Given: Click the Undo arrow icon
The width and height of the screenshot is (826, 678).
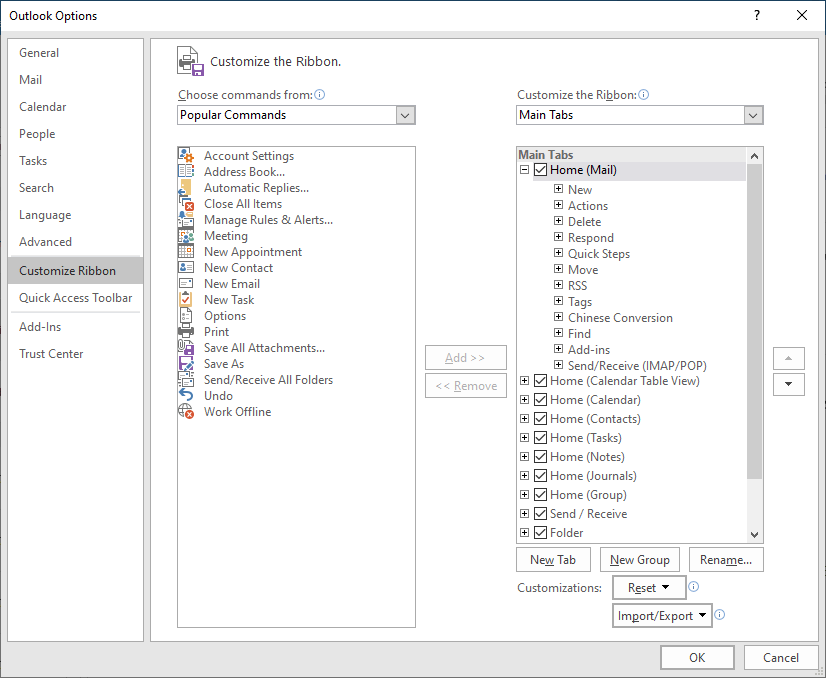Looking at the screenshot, I should [185, 395].
